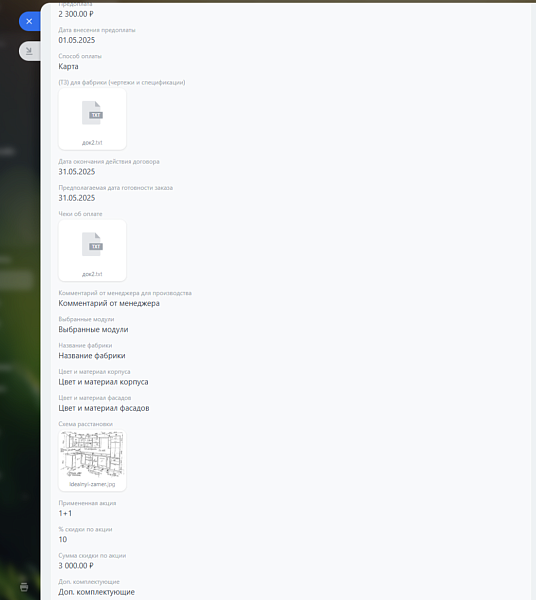Click док2.txt filename in Чеки об оплате attachment
The width and height of the screenshot is (536, 600).
coord(92,274)
